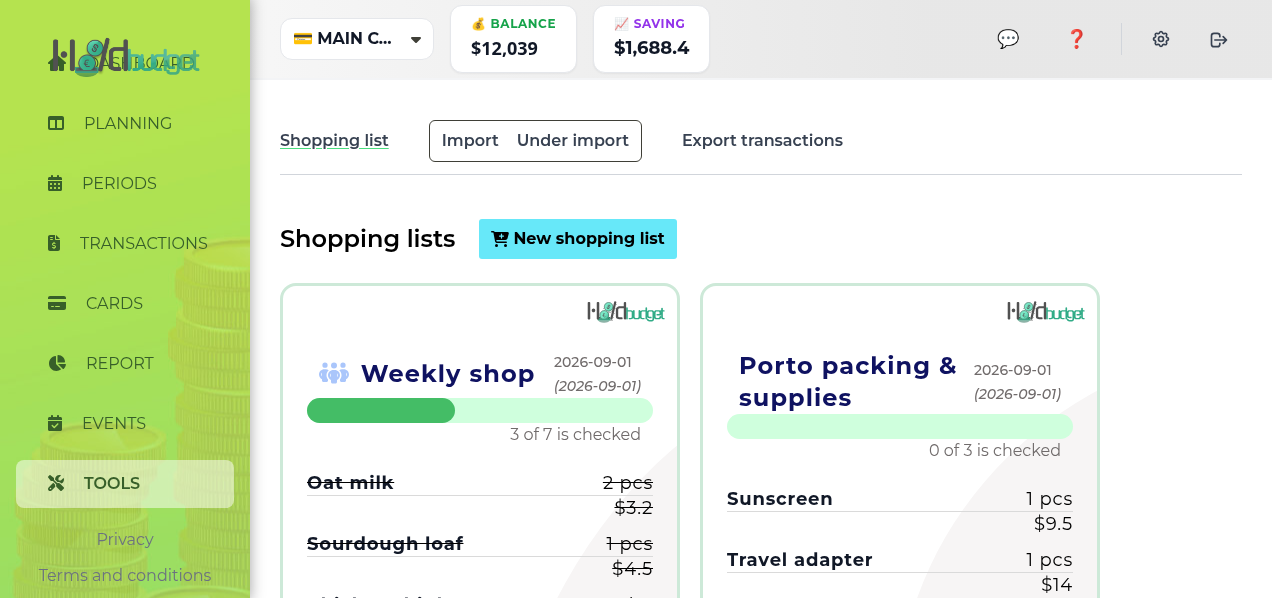Open the chat messages icon
Screen dimensions: 1272x598
click(x=1008, y=39)
